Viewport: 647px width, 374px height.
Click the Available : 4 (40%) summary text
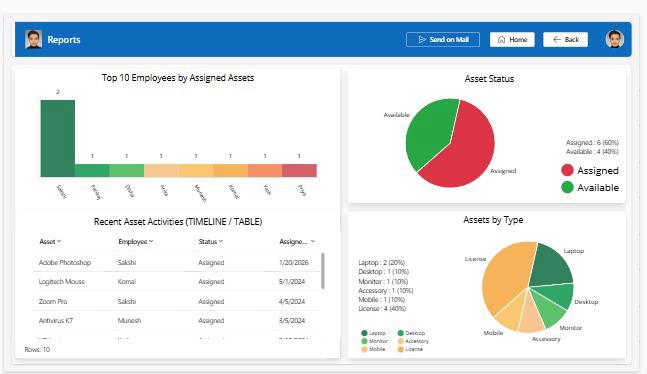(592, 151)
